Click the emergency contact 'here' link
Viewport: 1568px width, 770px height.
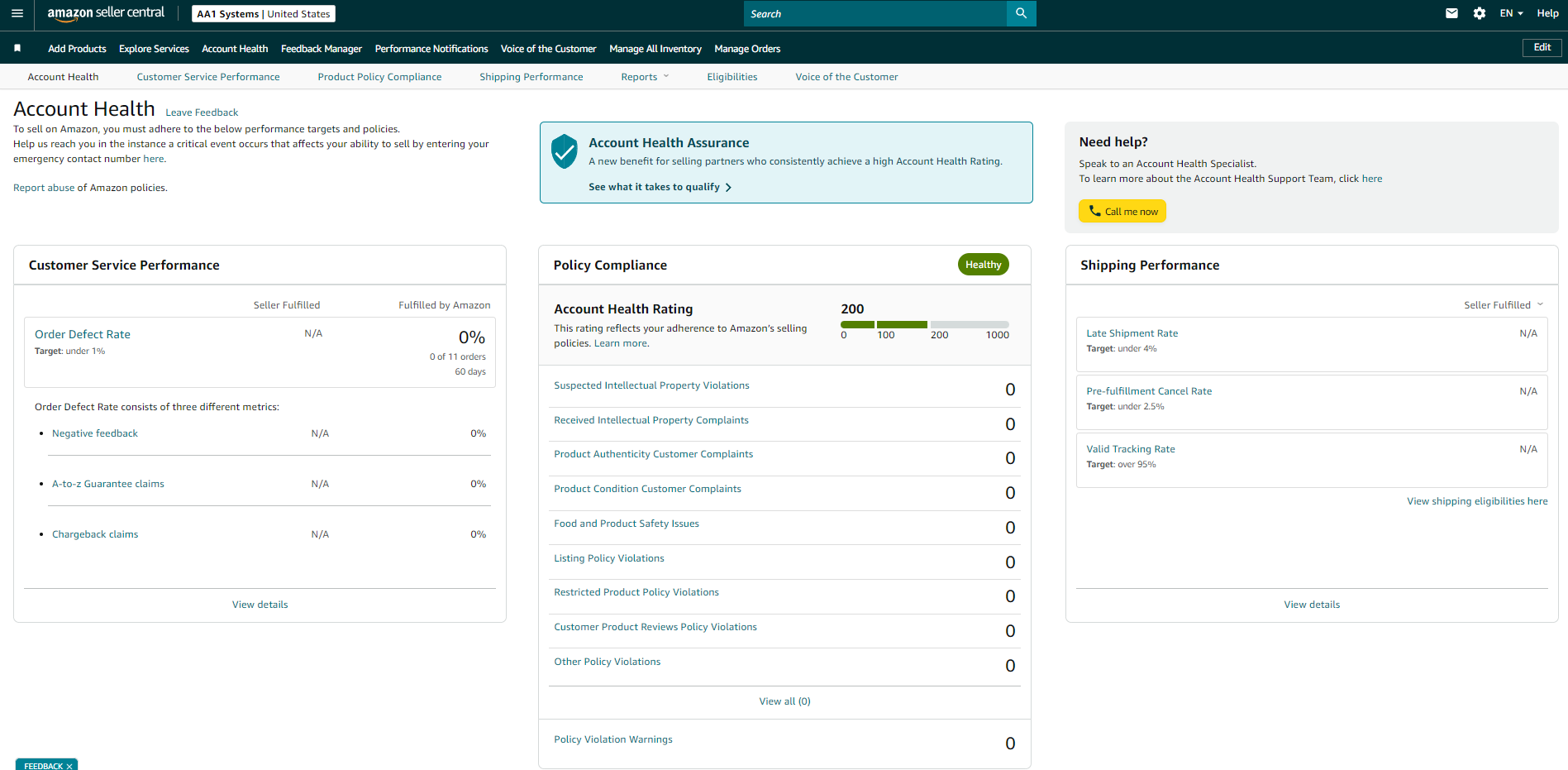154,159
